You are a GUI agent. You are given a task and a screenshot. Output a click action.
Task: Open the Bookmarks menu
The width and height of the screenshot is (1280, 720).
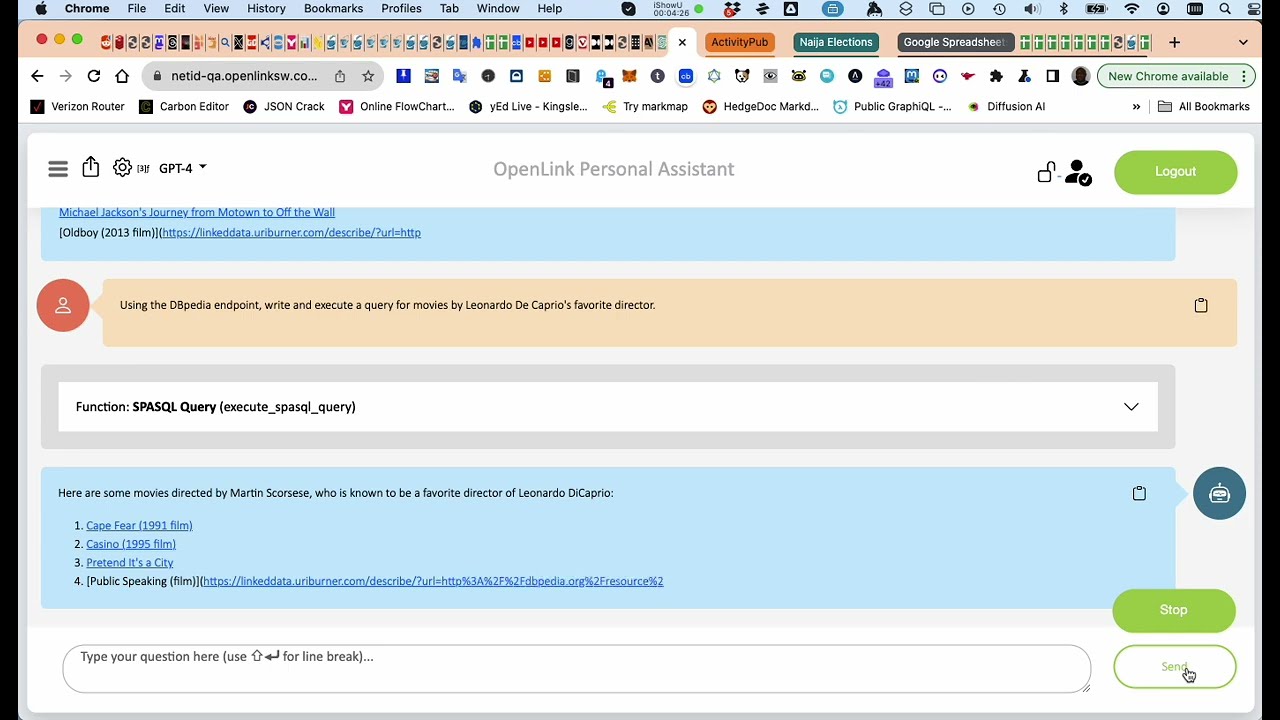coord(333,9)
